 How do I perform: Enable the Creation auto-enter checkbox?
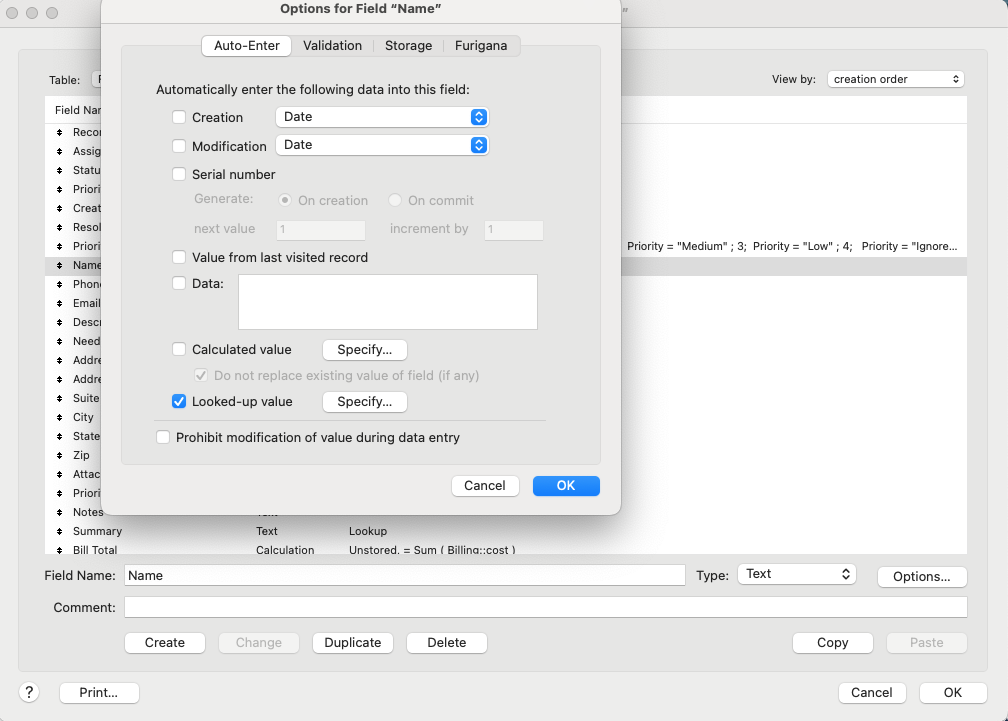tap(178, 117)
